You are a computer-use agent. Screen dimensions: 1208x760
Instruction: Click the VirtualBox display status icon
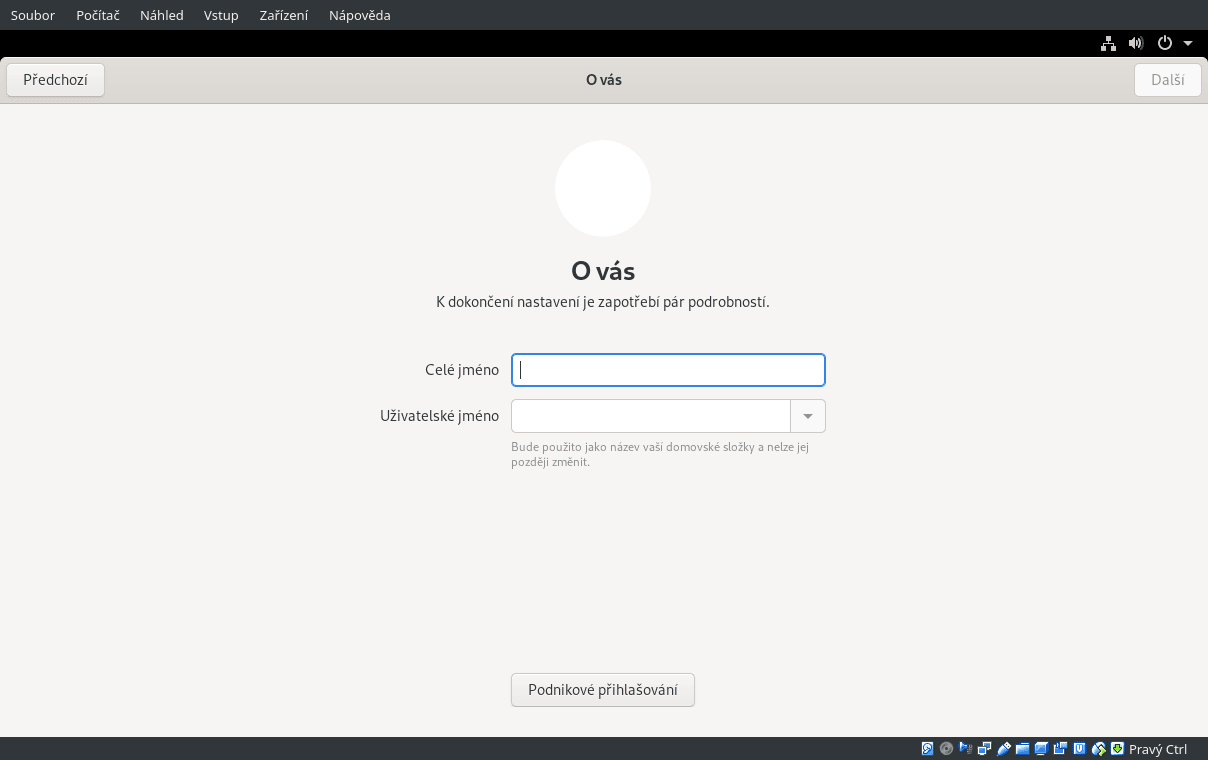coord(1041,748)
